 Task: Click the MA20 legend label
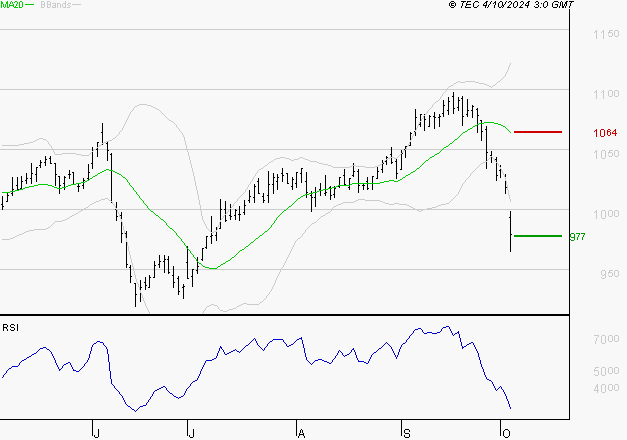click(12, 5)
